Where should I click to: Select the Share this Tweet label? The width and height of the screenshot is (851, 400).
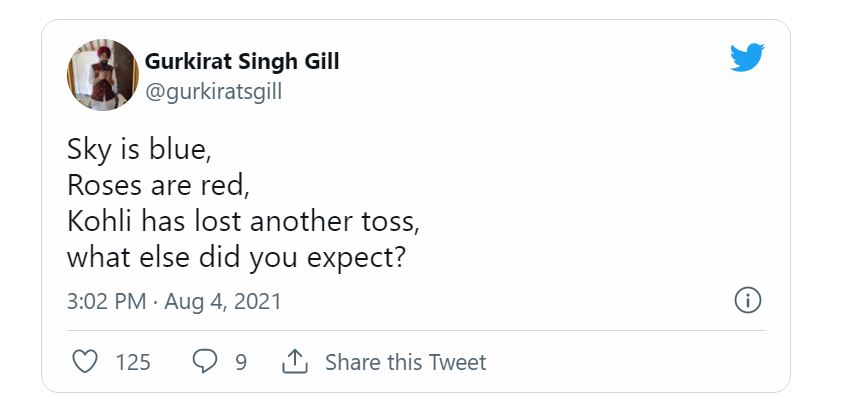coord(405,362)
